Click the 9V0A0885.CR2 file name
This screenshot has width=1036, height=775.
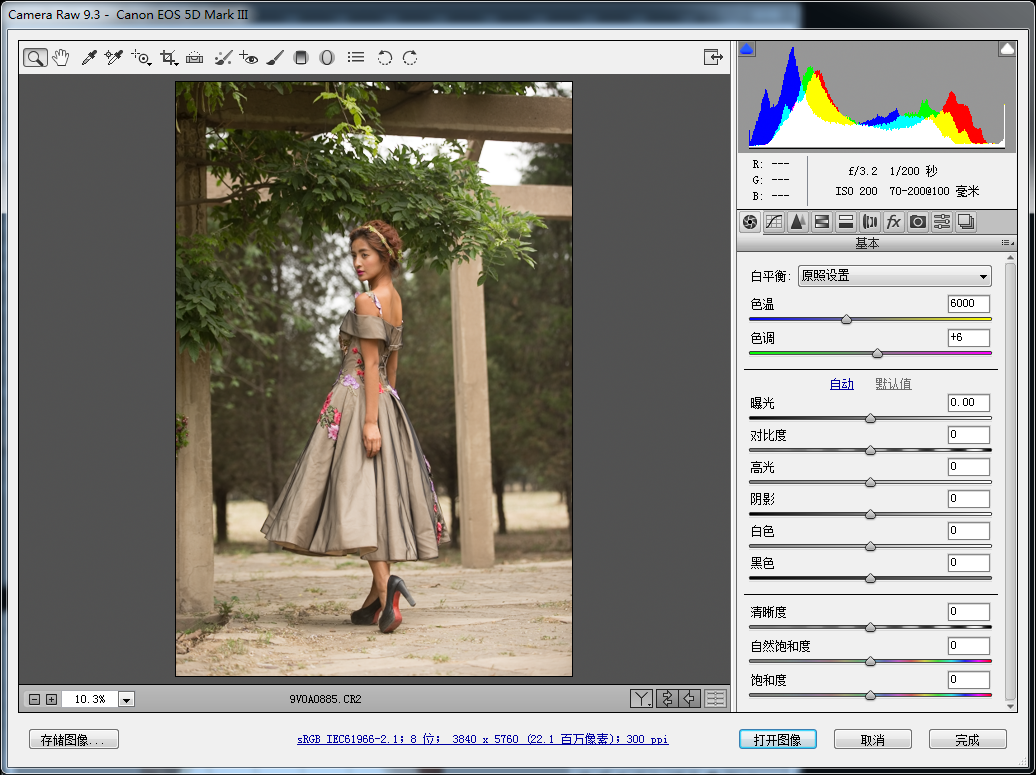tap(325, 699)
